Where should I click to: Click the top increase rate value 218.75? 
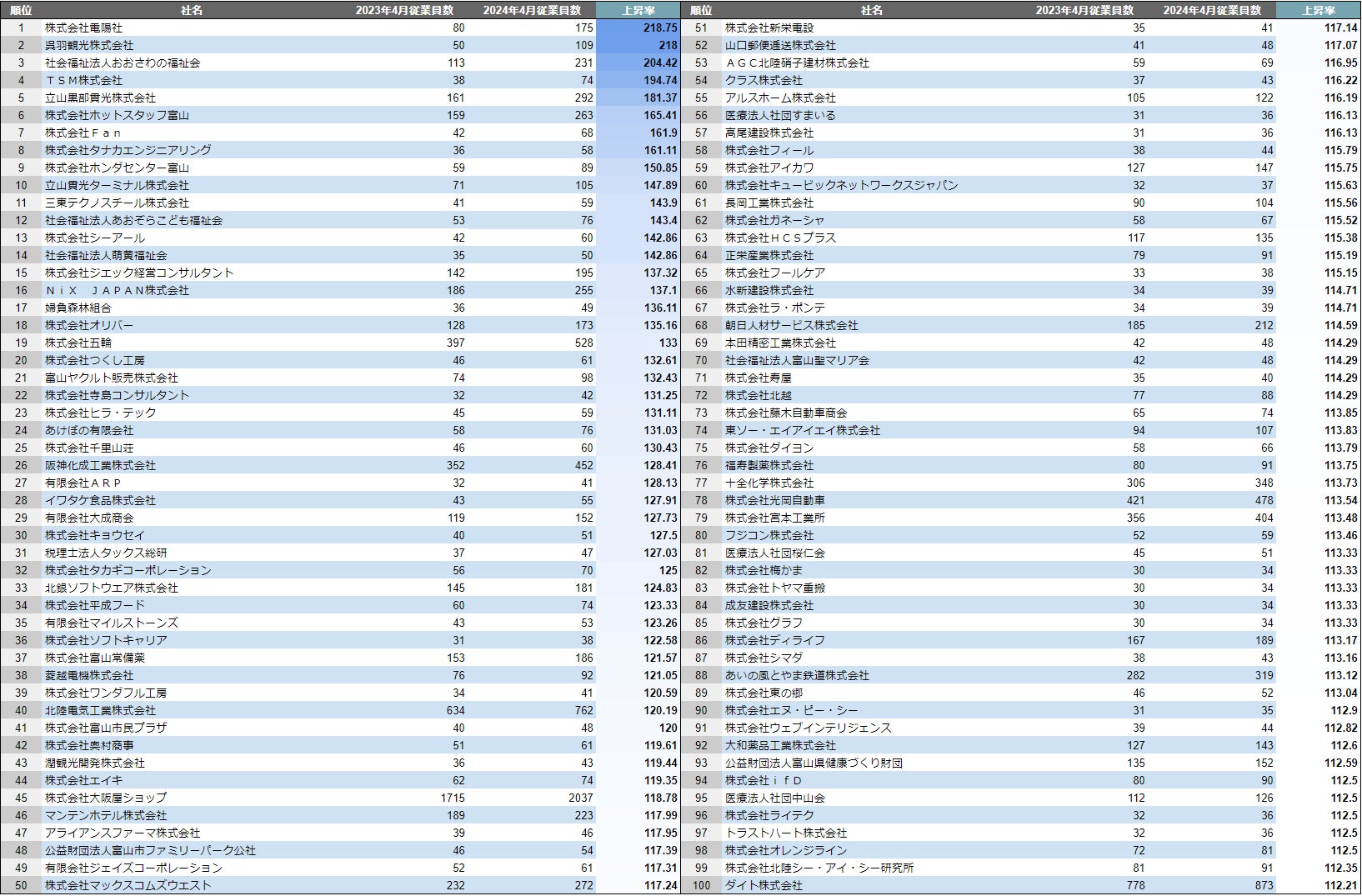point(660,28)
